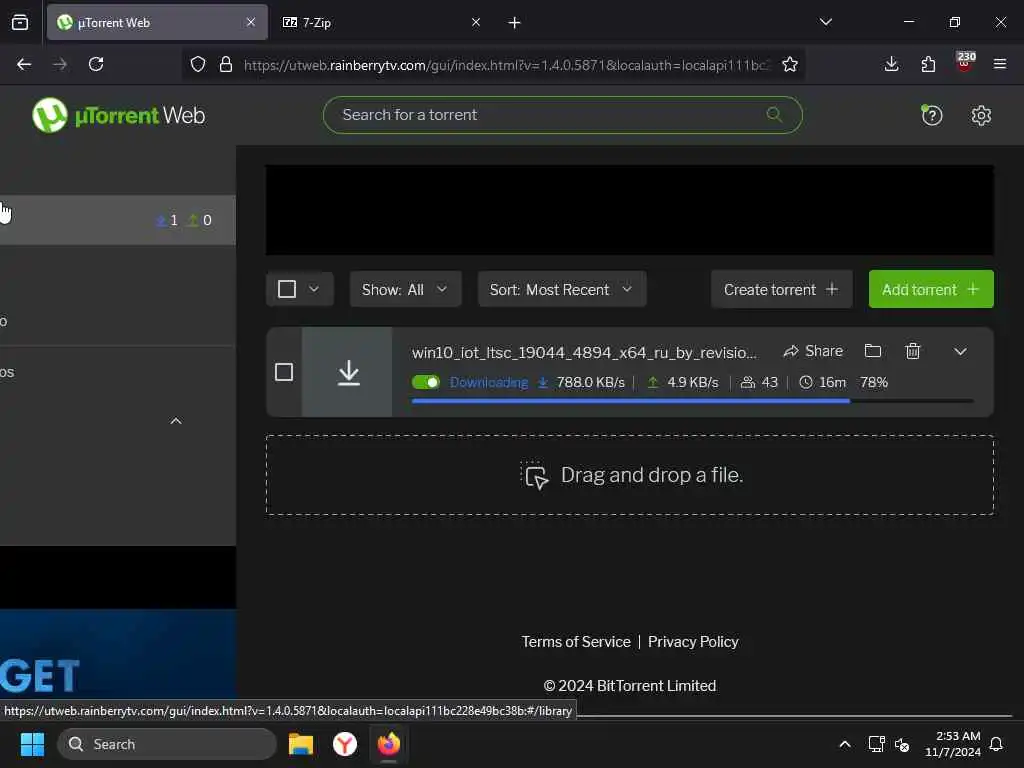Tick the select-all torrents checkbox
The width and height of the screenshot is (1024, 768).
[x=287, y=289]
